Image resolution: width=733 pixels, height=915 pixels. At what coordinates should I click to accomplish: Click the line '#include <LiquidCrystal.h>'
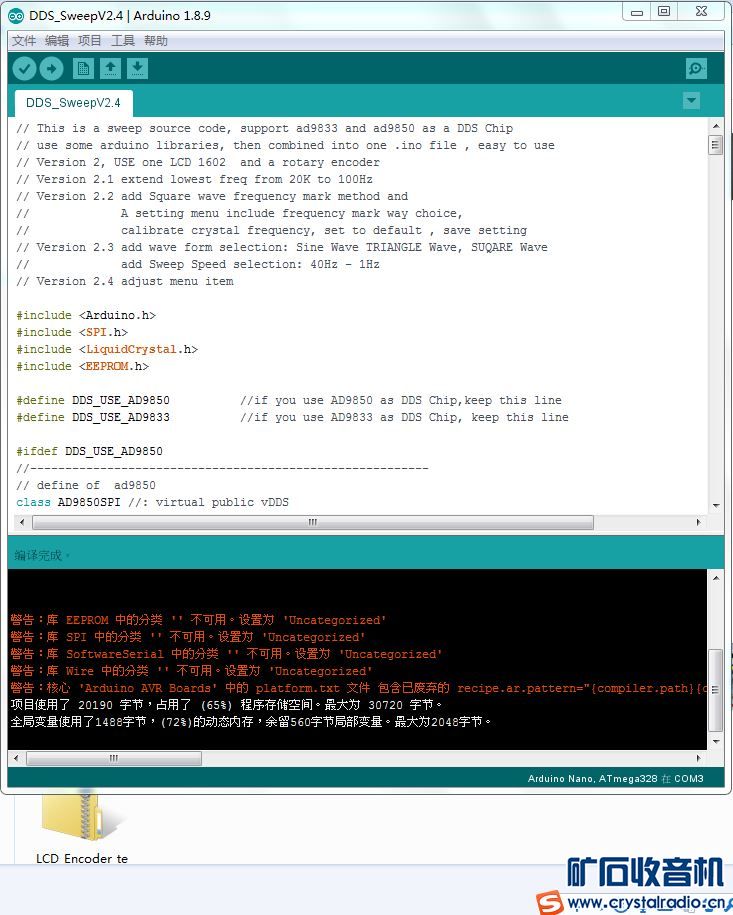coord(107,349)
